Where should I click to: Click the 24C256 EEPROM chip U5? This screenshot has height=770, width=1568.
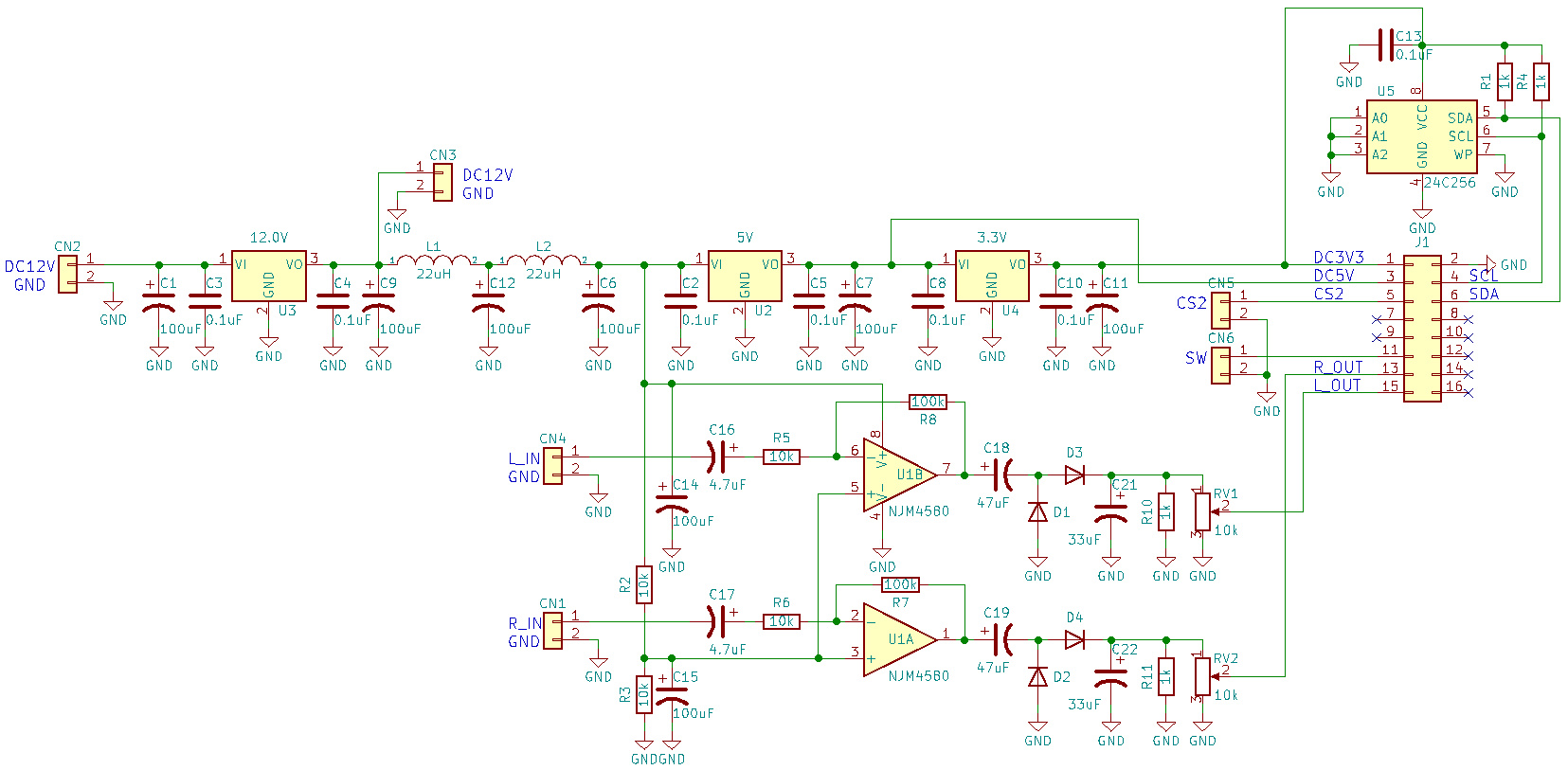click(x=1421, y=137)
